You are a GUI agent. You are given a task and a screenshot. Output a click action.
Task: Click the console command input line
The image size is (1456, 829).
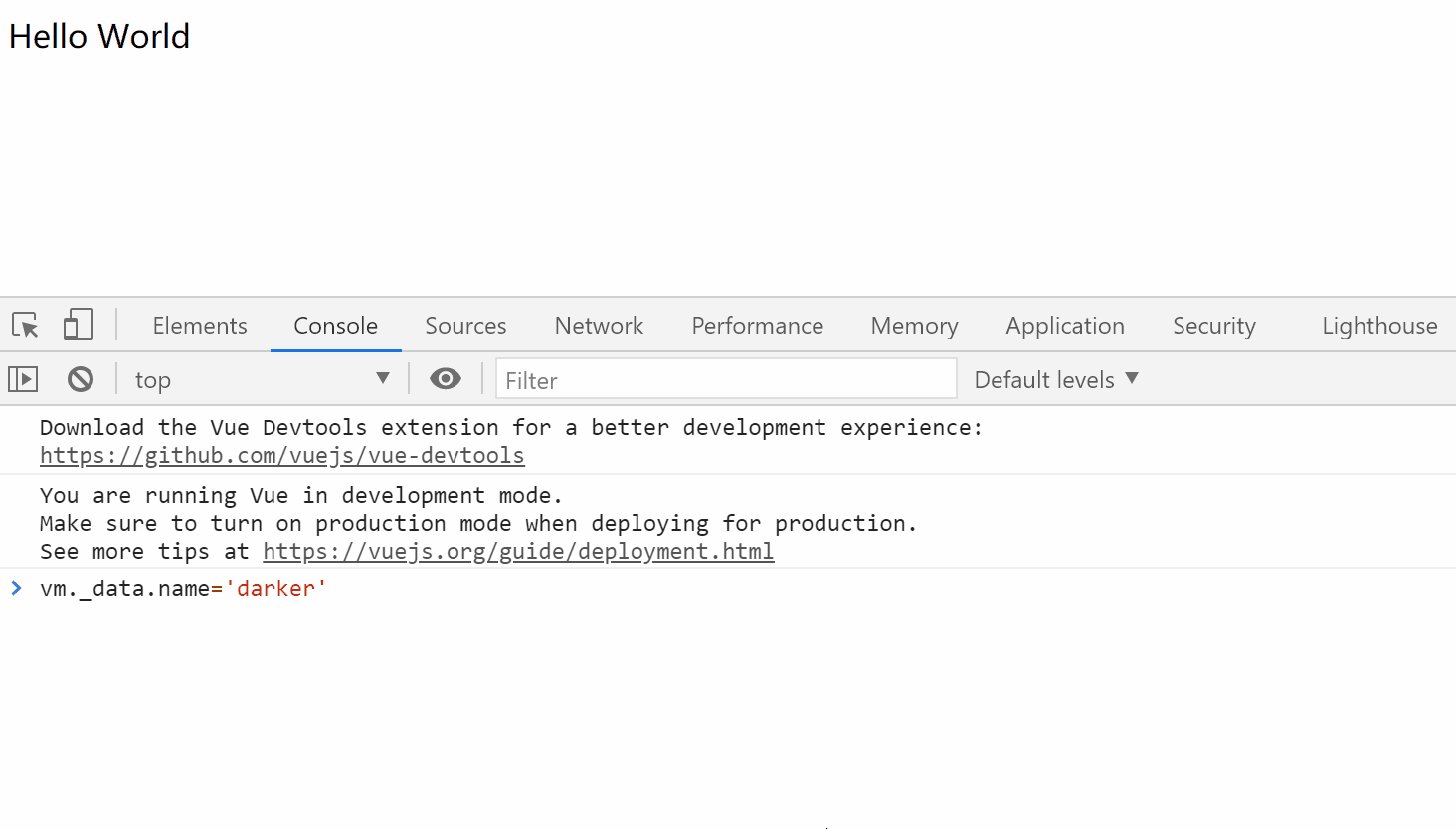click(696, 589)
